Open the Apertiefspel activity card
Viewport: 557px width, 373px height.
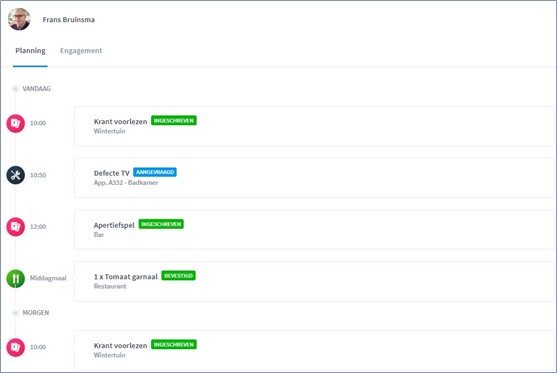[x=314, y=229]
